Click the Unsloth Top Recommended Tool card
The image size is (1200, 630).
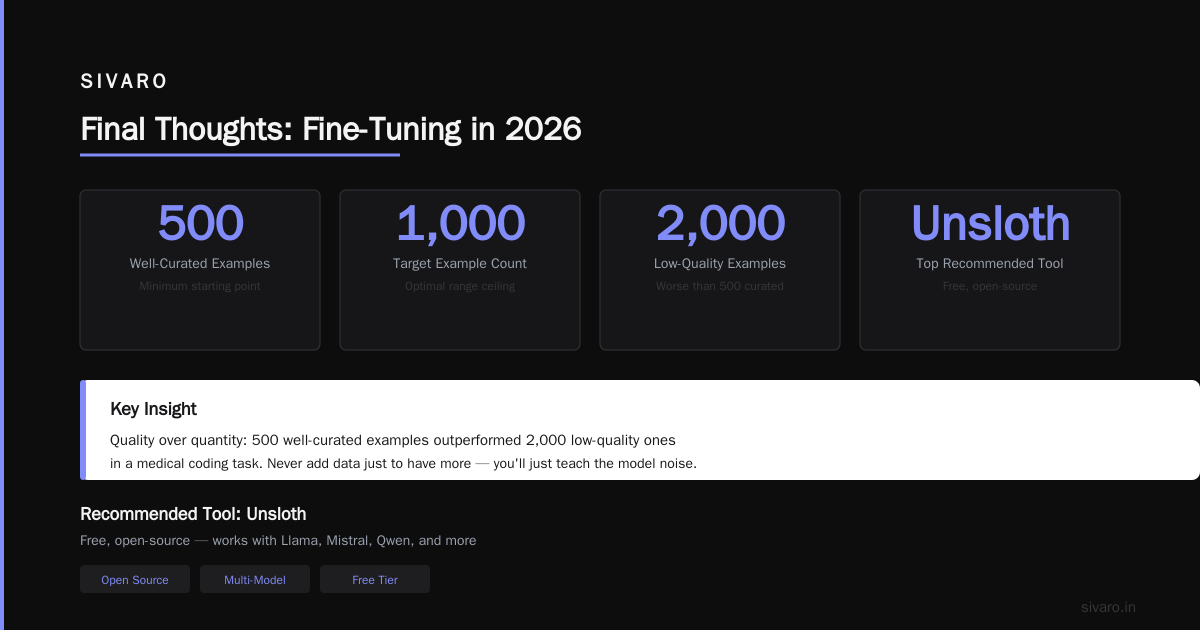pyautogui.click(x=990, y=270)
